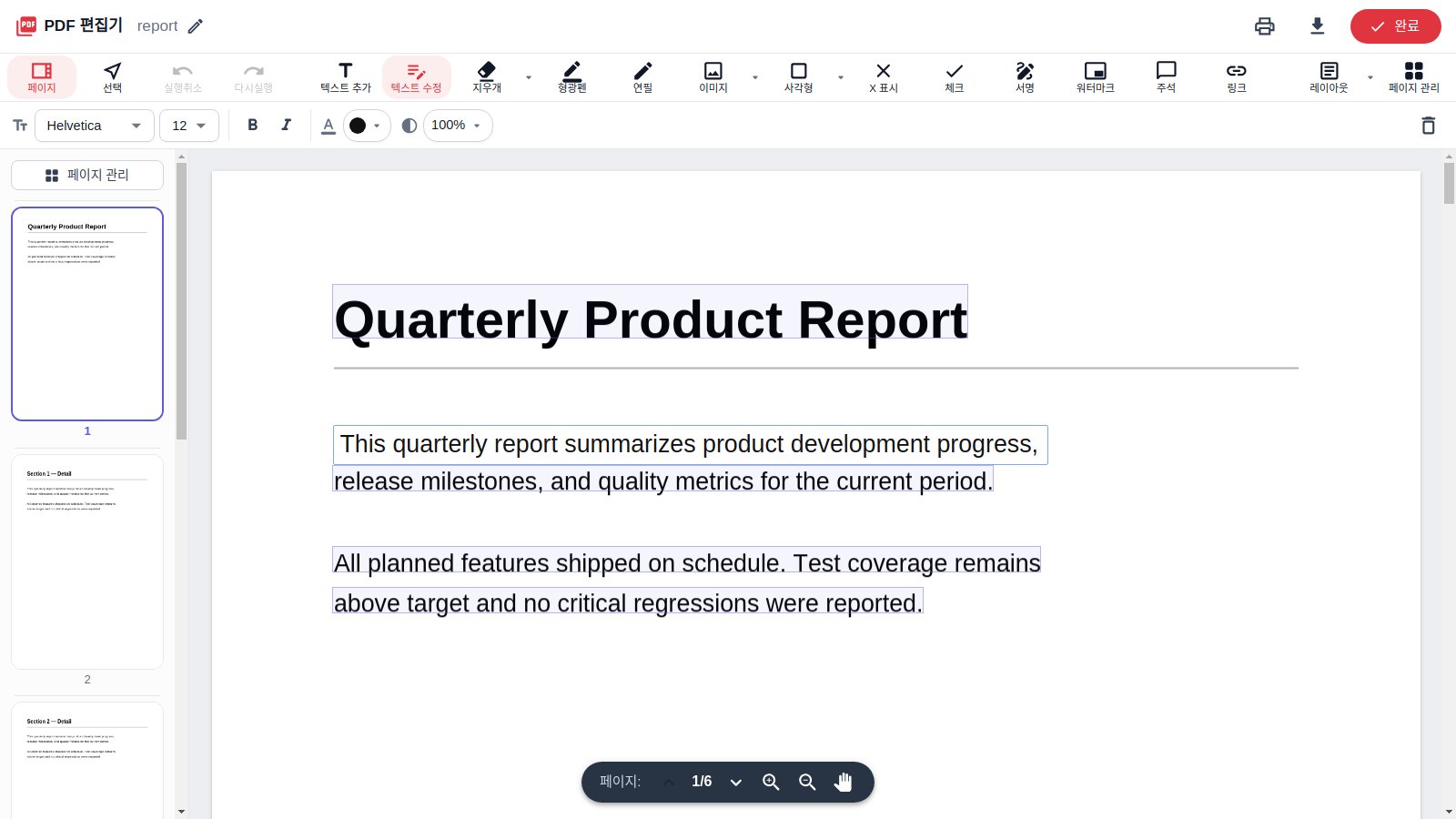
Task: Open the black text color picker
Action: [x=366, y=126]
